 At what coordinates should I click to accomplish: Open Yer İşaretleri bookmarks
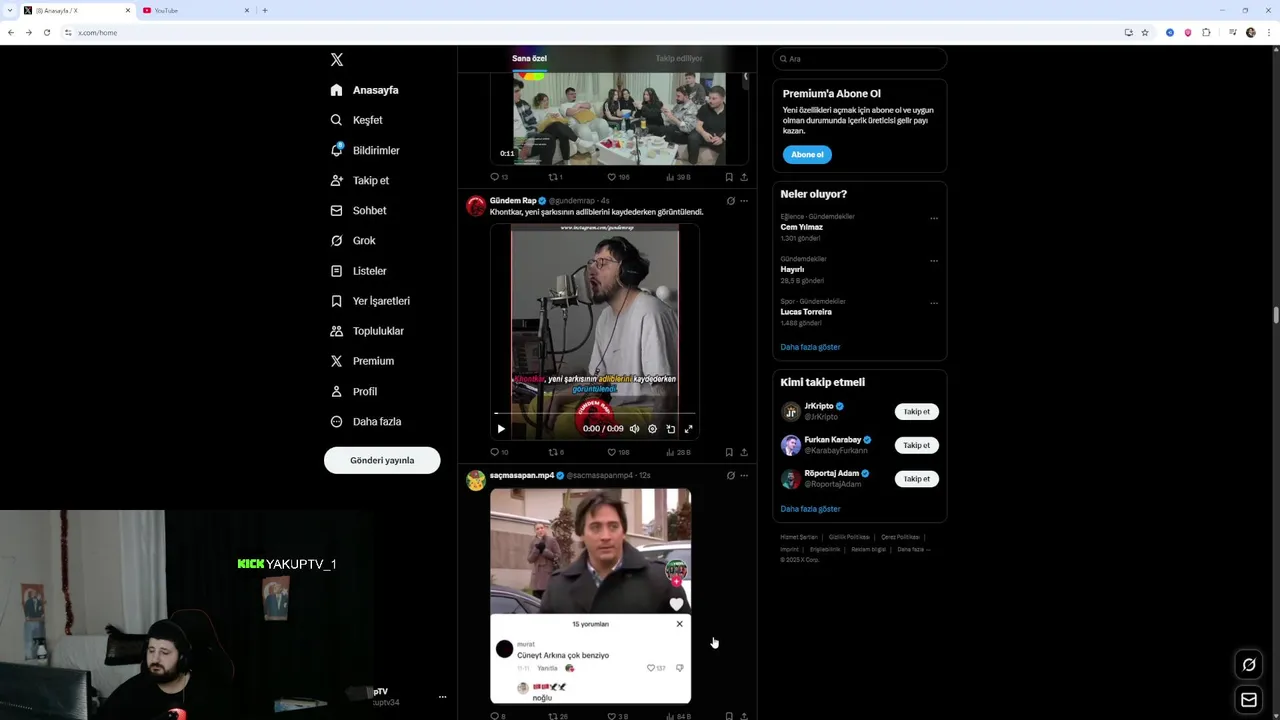click(370, 301)
